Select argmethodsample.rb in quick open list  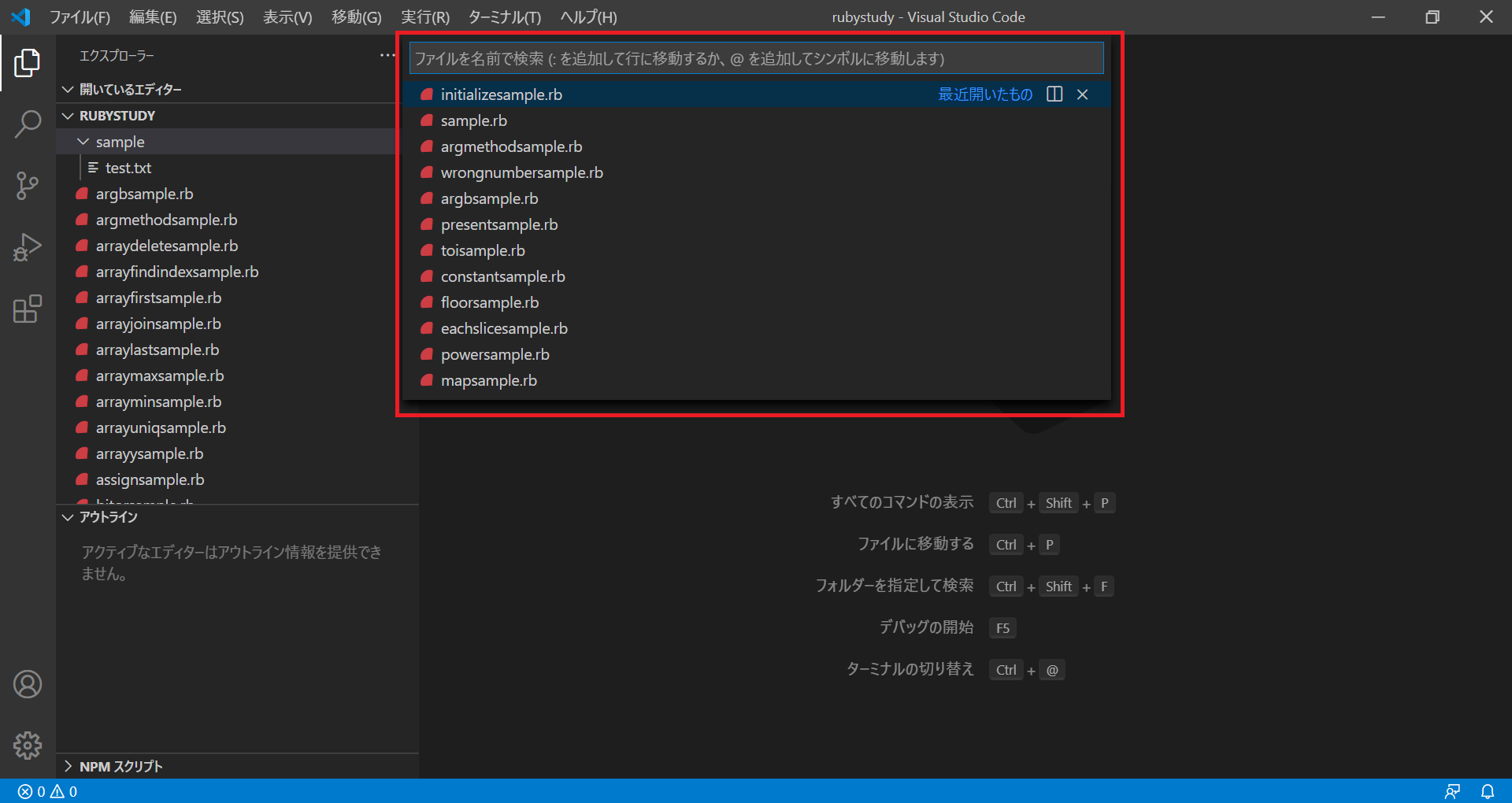click(x=756, y=146)
